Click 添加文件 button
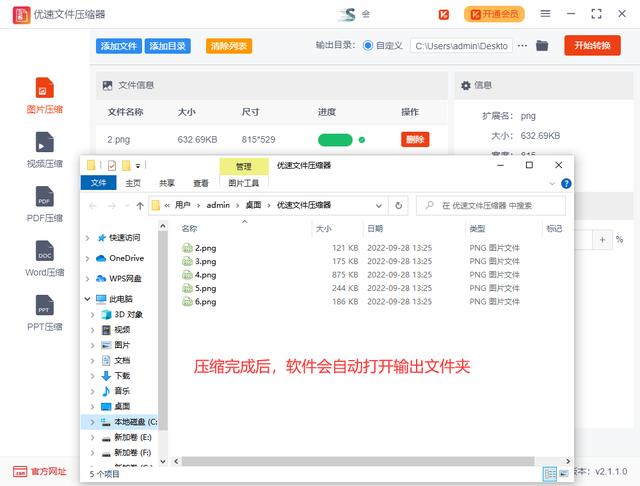The height and width of the screenshot is (486, 640). (119, 46)
